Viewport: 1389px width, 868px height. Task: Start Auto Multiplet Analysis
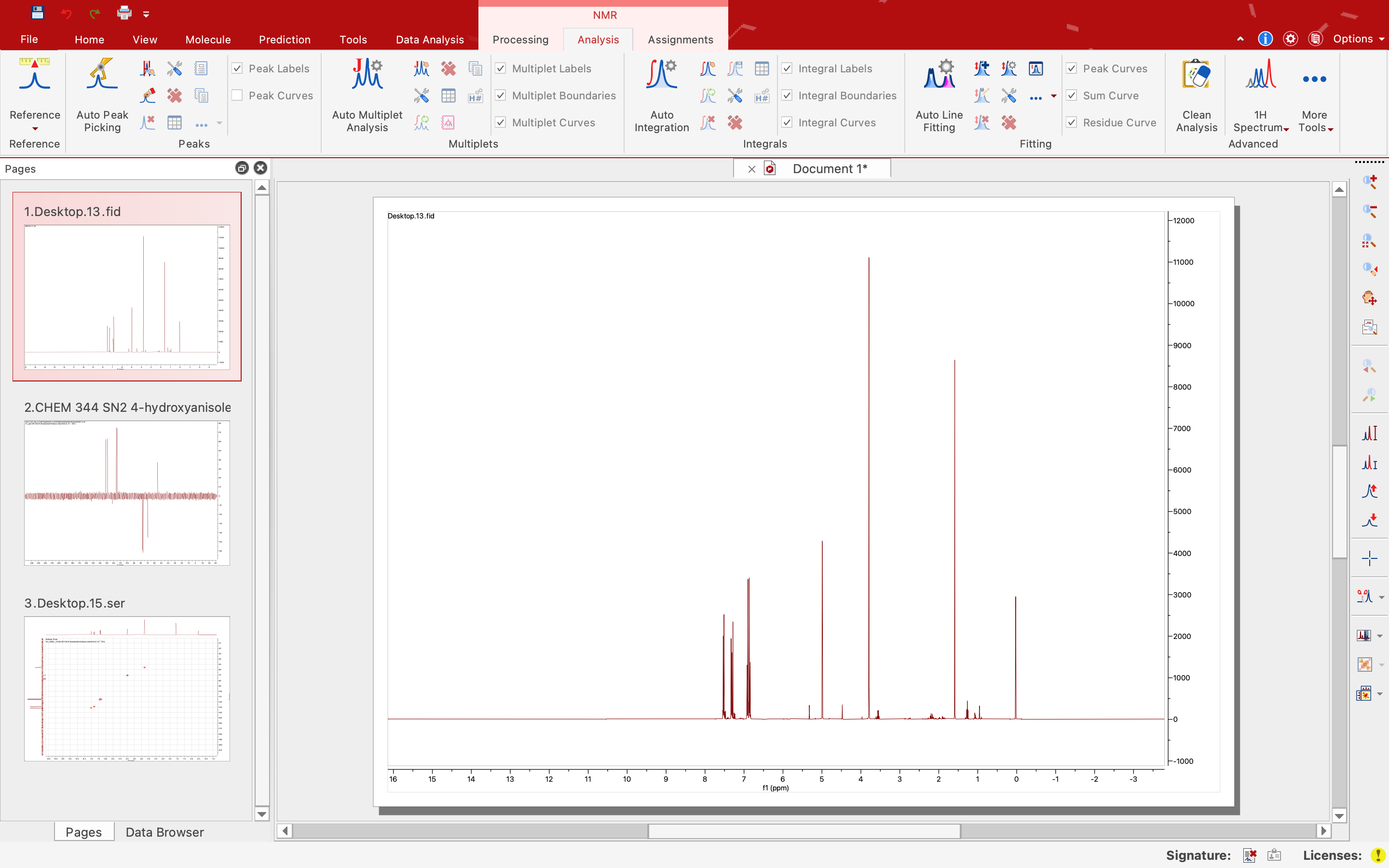point(367,95)
